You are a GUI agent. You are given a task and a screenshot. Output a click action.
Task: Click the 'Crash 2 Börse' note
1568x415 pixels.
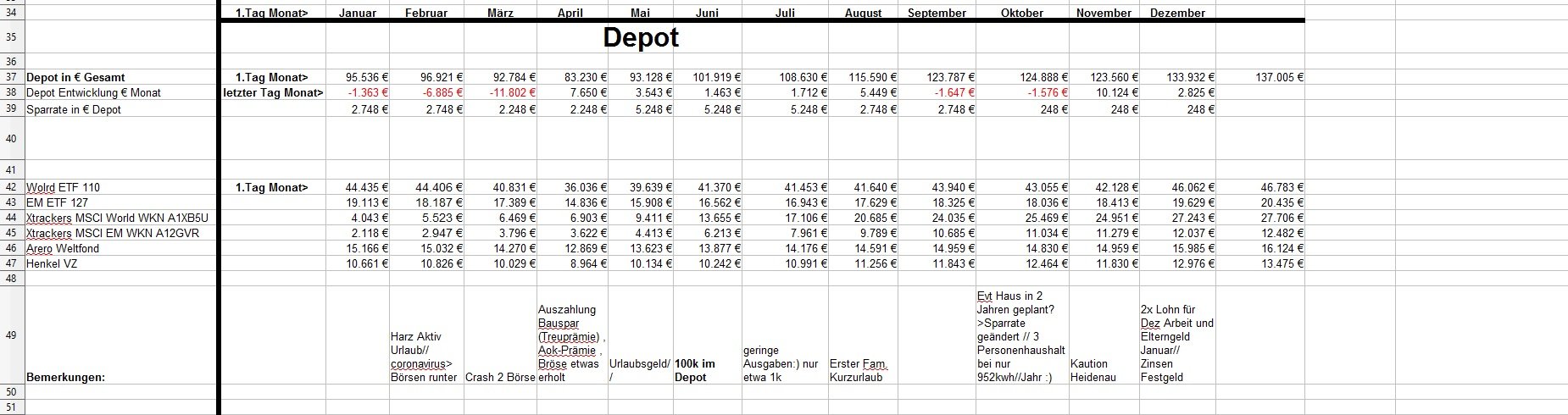tap(500, 377)
